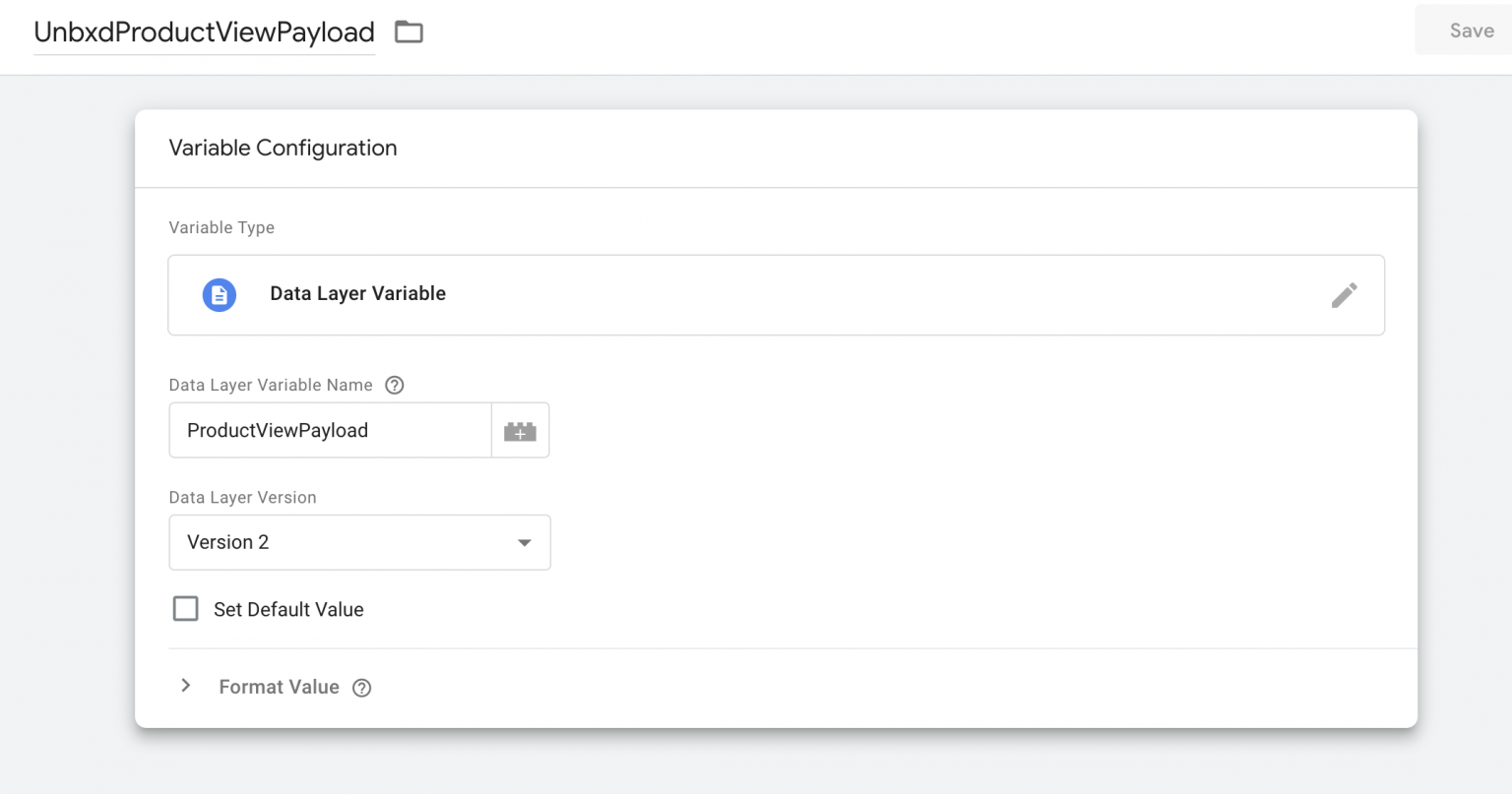
Task: Click the Format Value label text
Action: (279, 687)
